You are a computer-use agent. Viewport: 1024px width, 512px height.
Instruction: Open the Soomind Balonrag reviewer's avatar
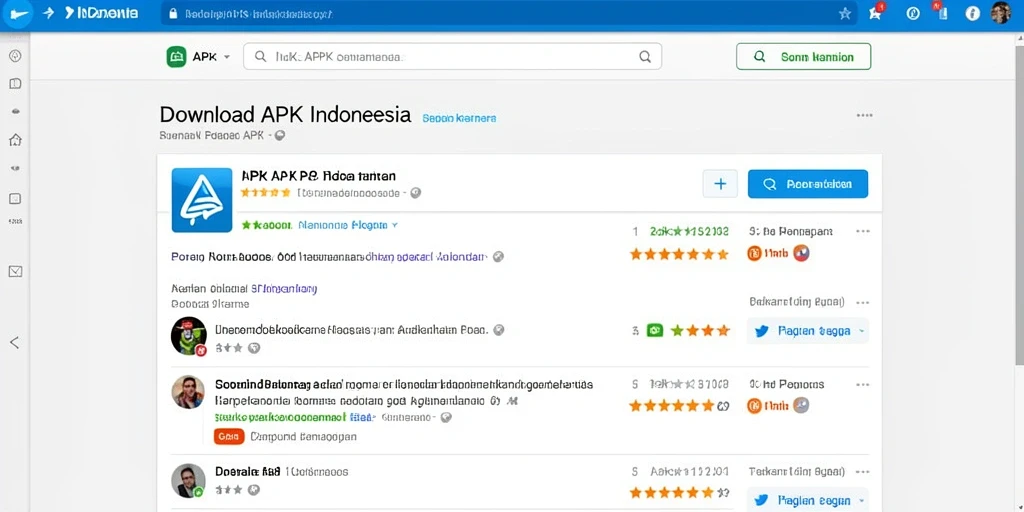[x=188, y=392]
